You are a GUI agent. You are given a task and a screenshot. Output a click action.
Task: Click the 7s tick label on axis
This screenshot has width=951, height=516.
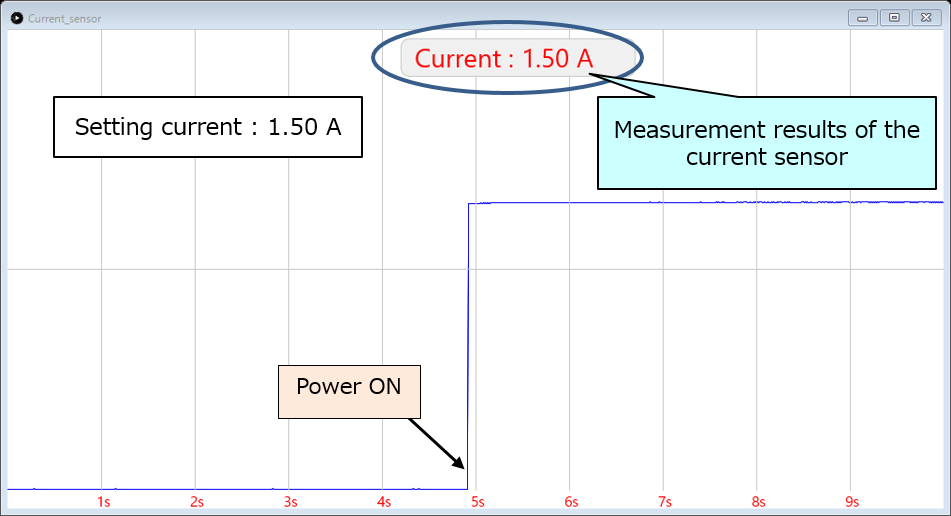pyautogui.click(x=665, y=501)
